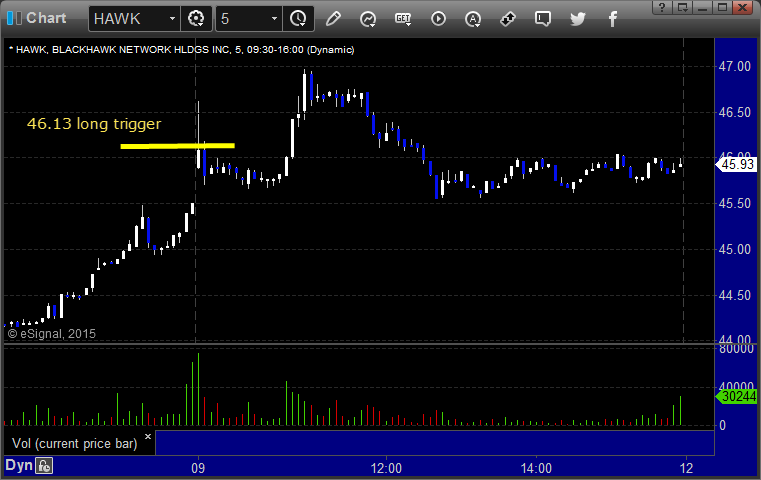Open the comment bubble icon
Viewport: 761px width, 480px height.
coord(543,19)
